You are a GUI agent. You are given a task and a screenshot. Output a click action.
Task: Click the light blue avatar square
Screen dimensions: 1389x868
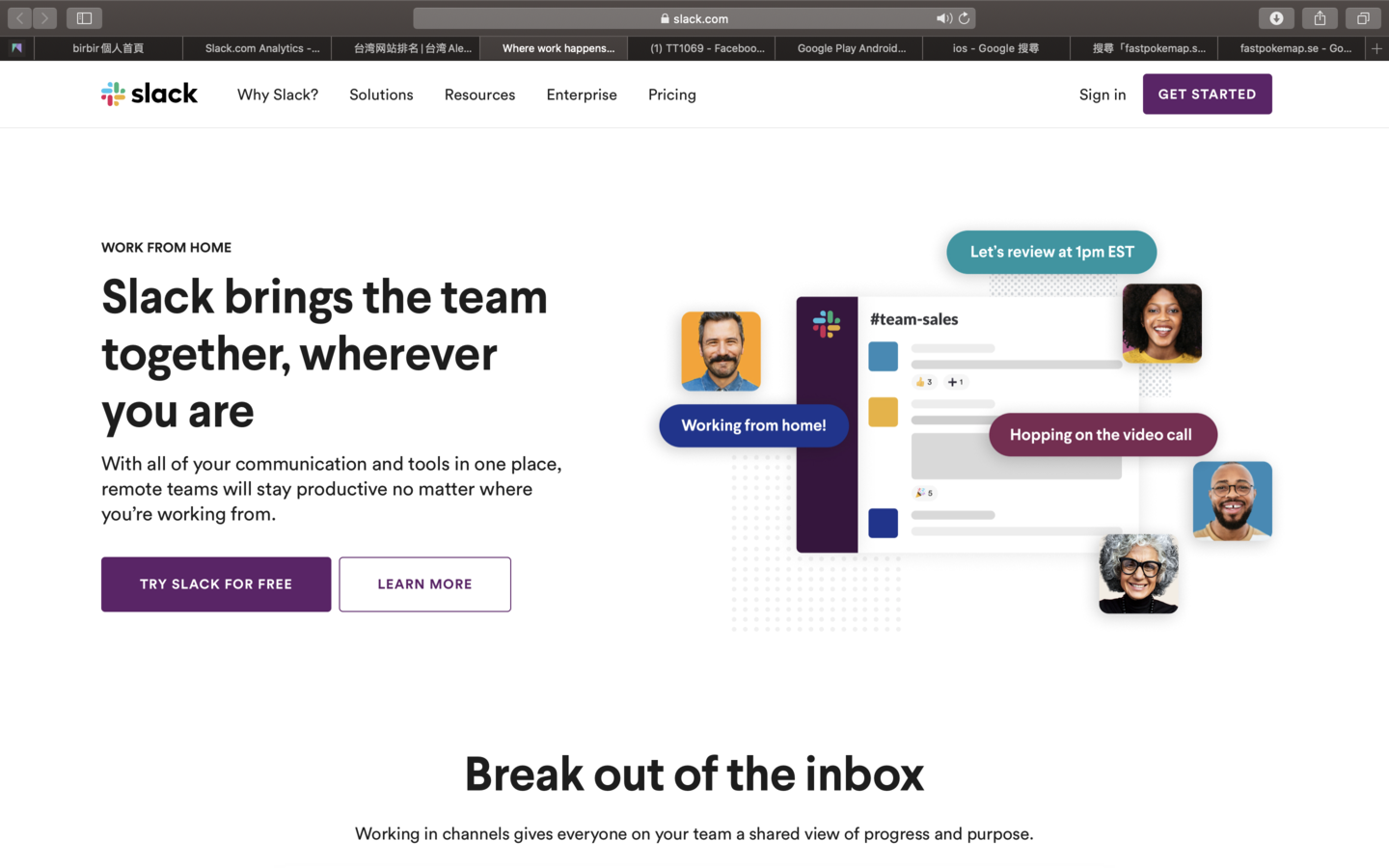pyautogui.click(x=883, y=356)
